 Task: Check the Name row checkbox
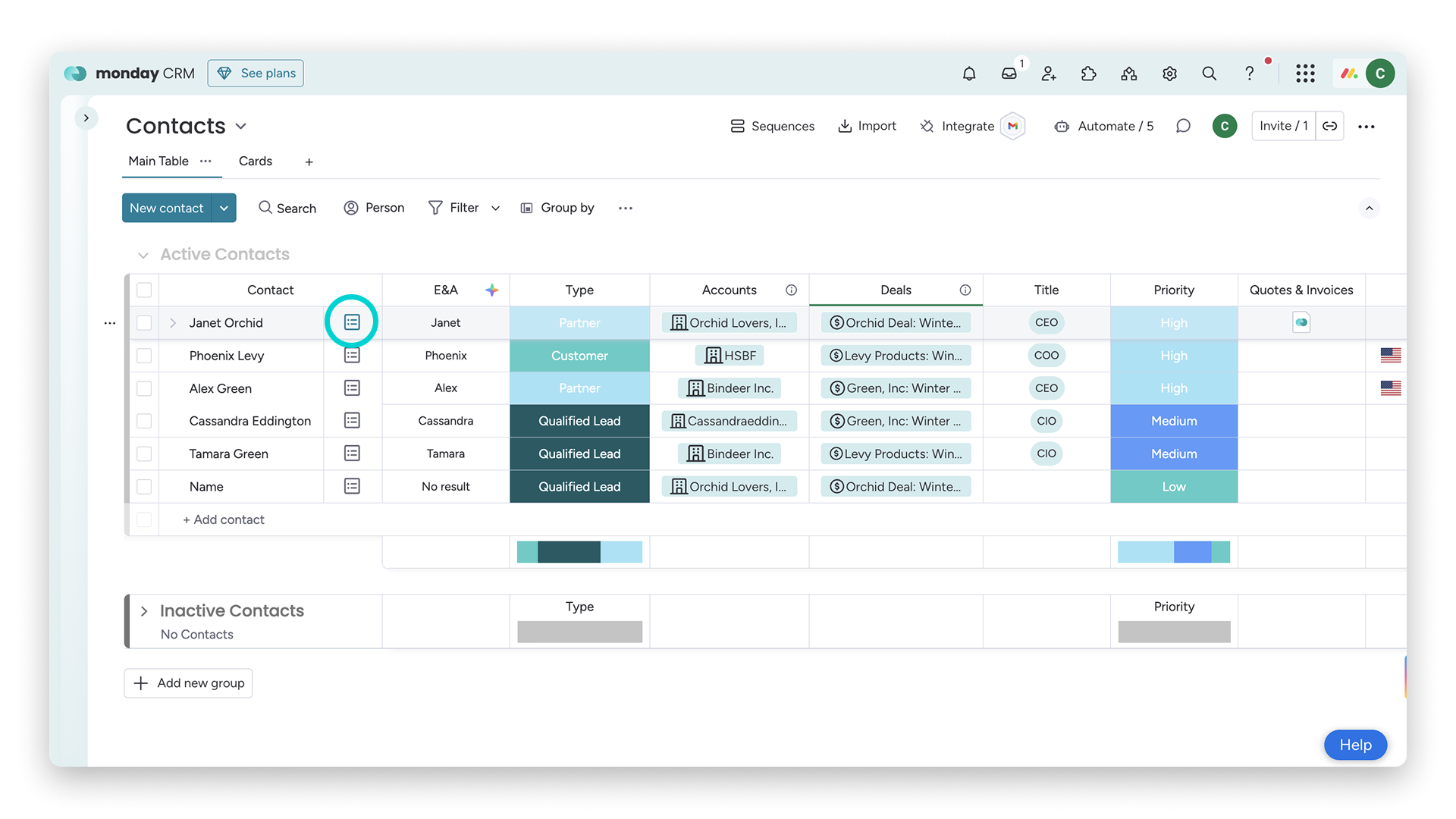tap(144, 486)
